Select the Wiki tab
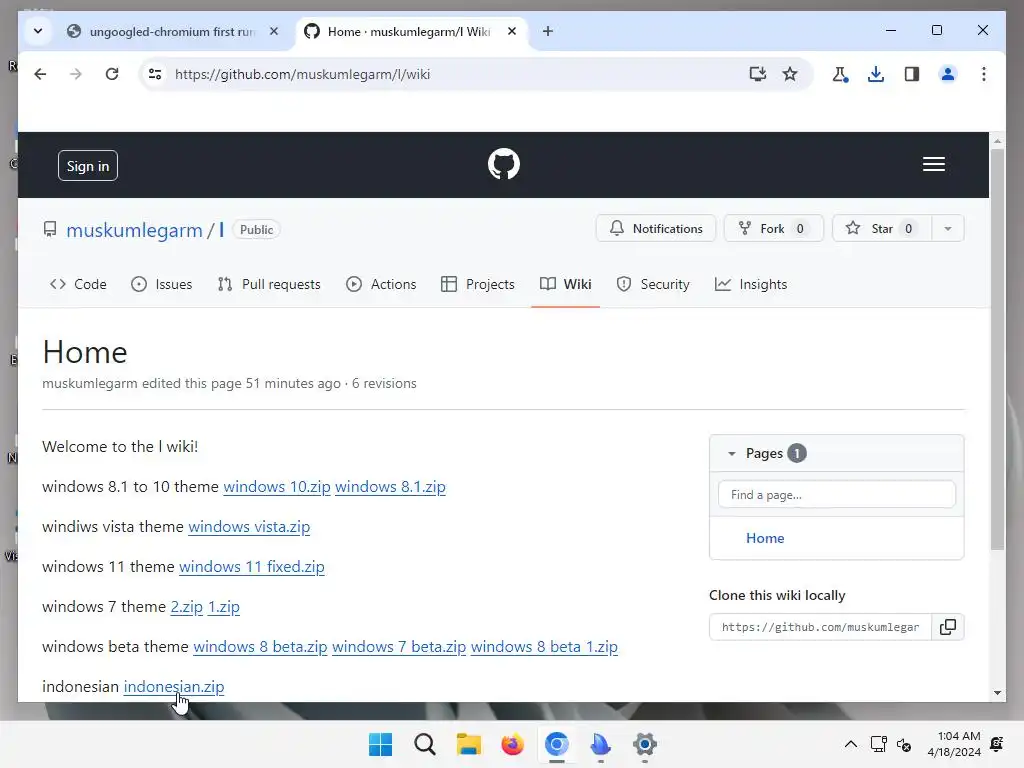1024x768 pixels. [566, 285]
